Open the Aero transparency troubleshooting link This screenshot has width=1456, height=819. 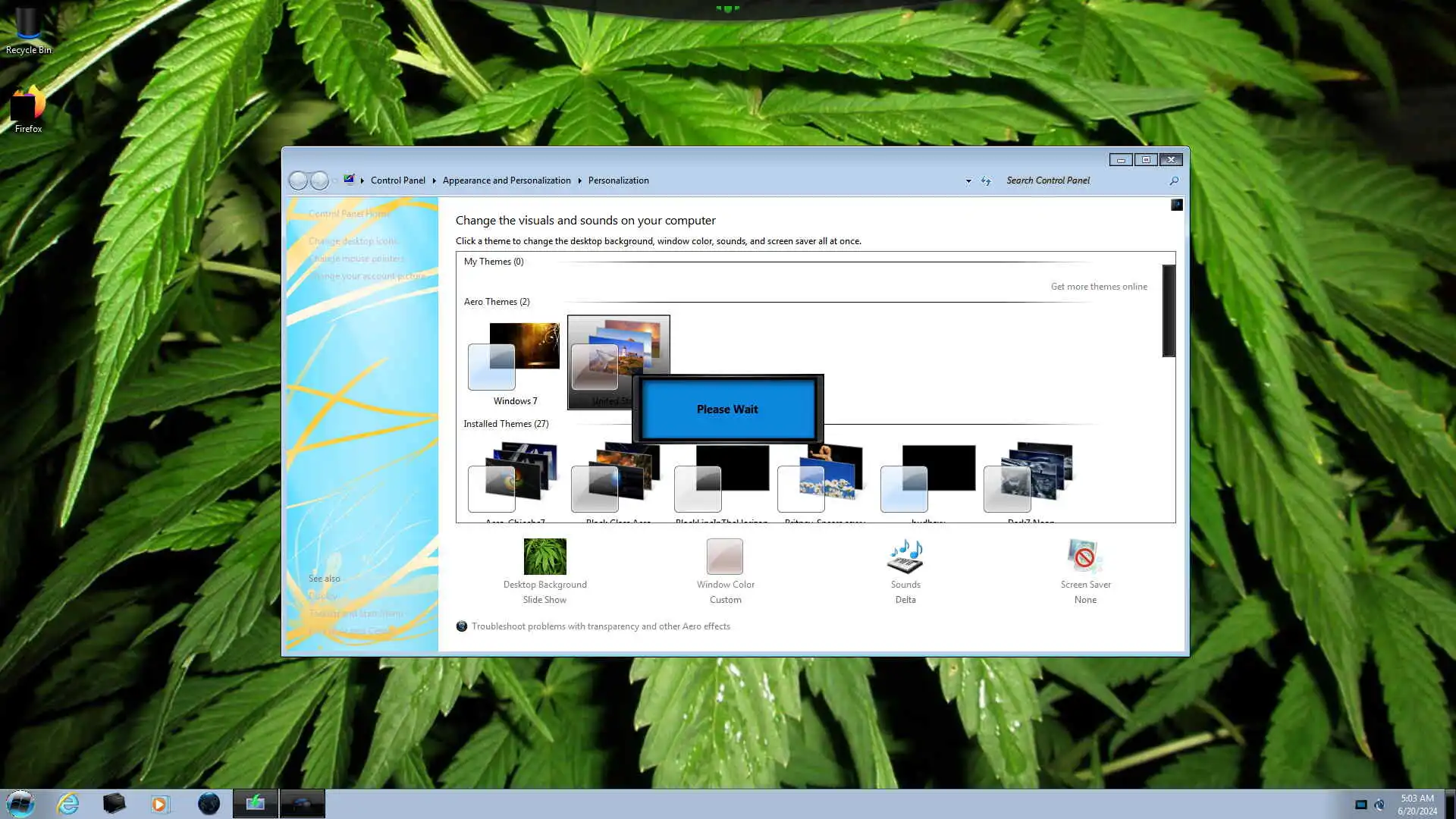(x=601, y=626)
